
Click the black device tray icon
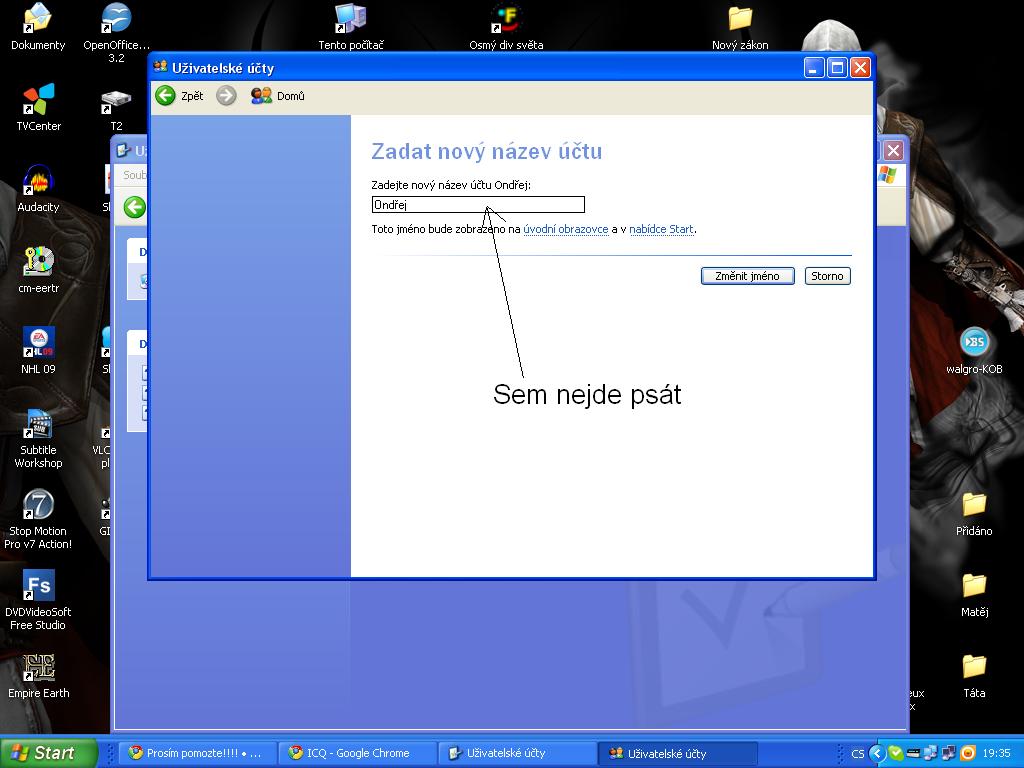point(913,754)
